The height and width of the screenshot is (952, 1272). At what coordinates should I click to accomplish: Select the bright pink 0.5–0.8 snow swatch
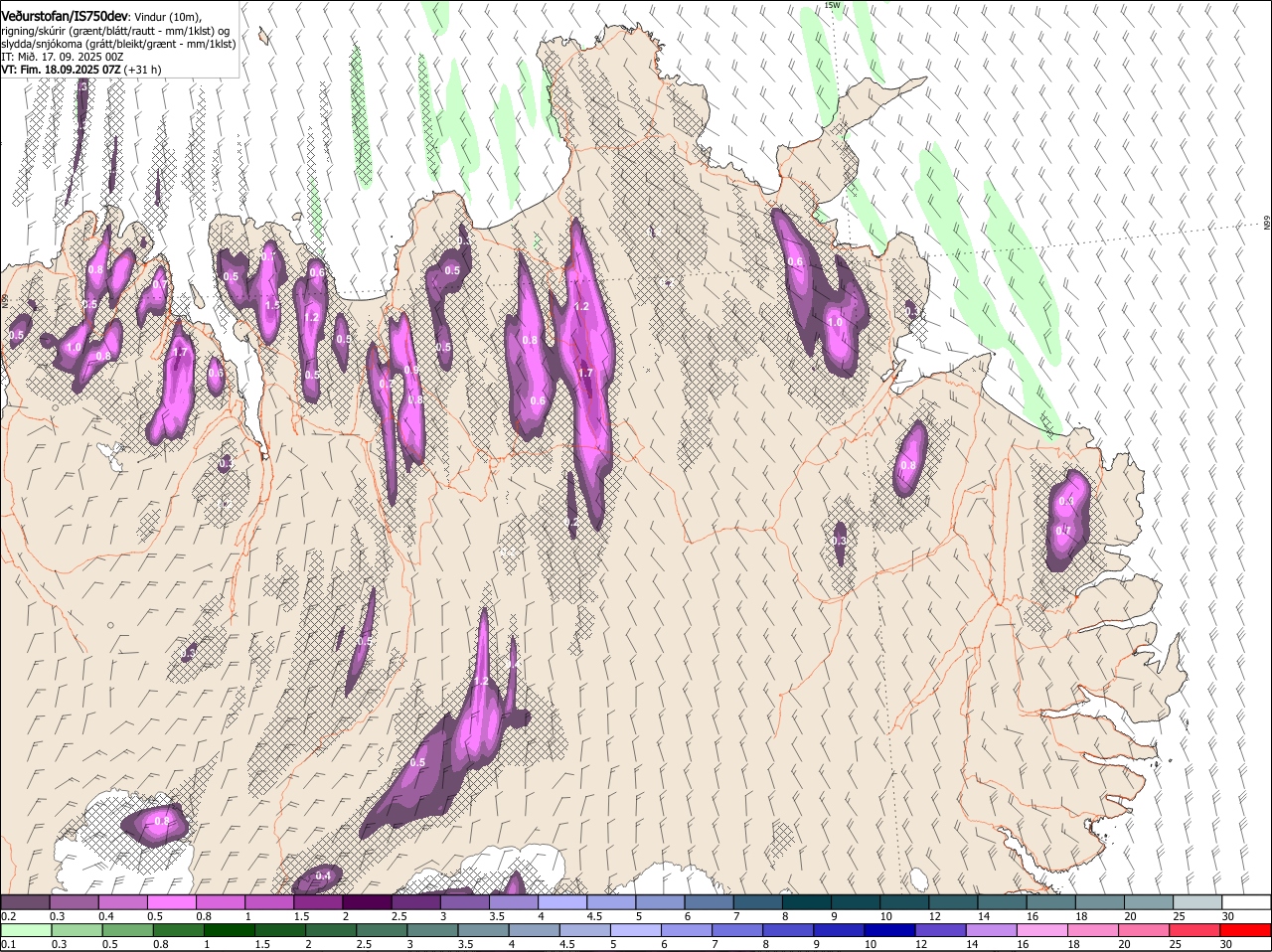pos(172,901)
